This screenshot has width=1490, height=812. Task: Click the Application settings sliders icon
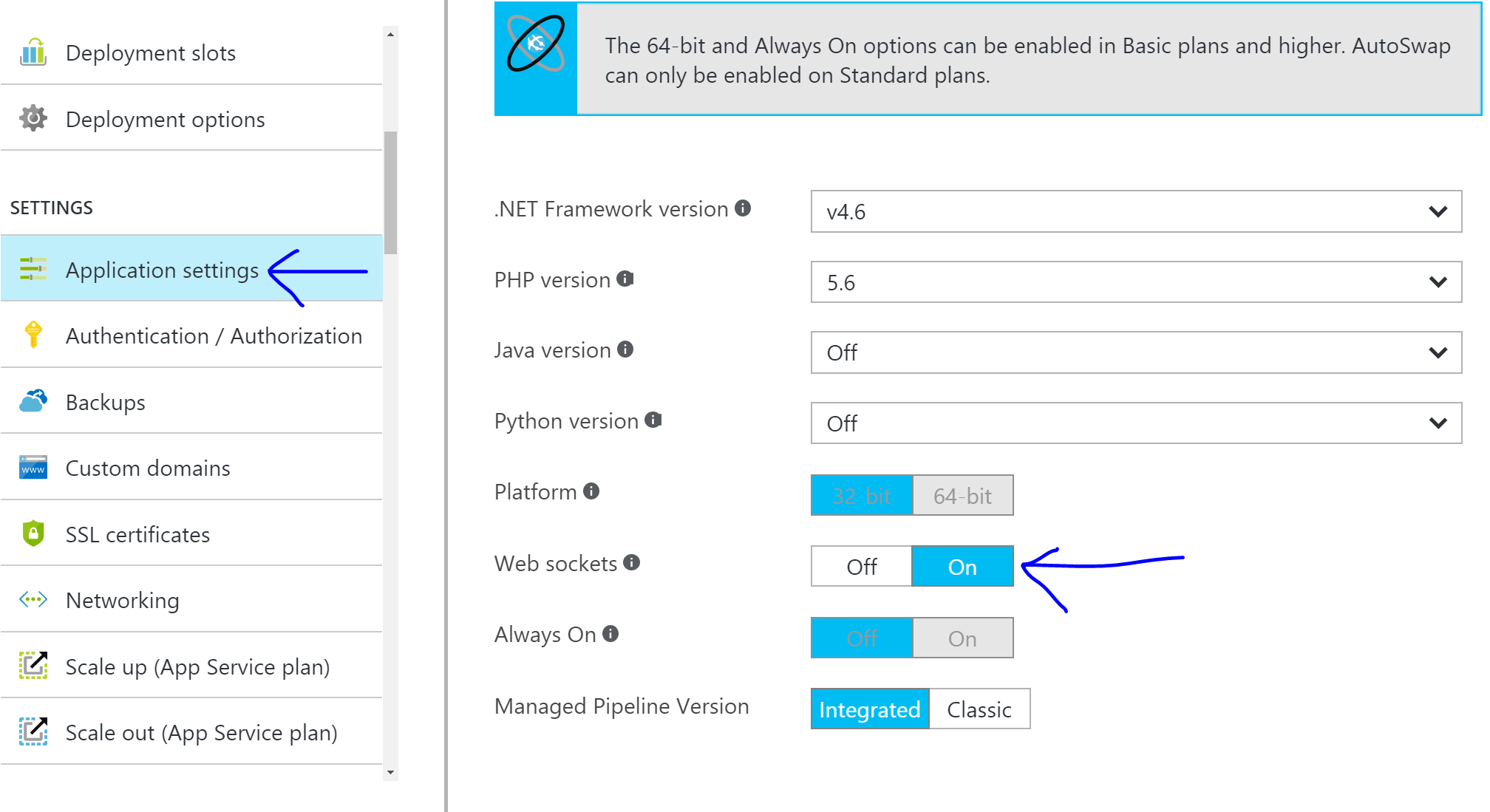pyautogui.click(x=33, y=269)
